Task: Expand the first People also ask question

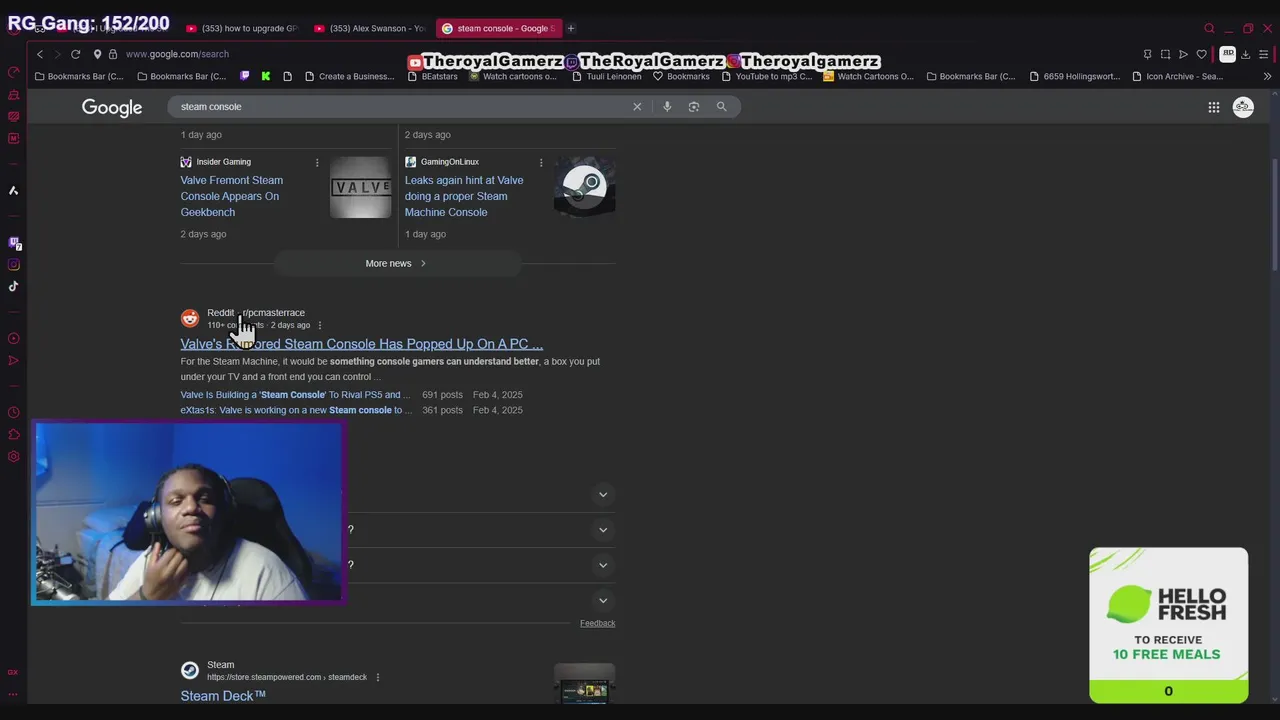Action: [603, 494]
